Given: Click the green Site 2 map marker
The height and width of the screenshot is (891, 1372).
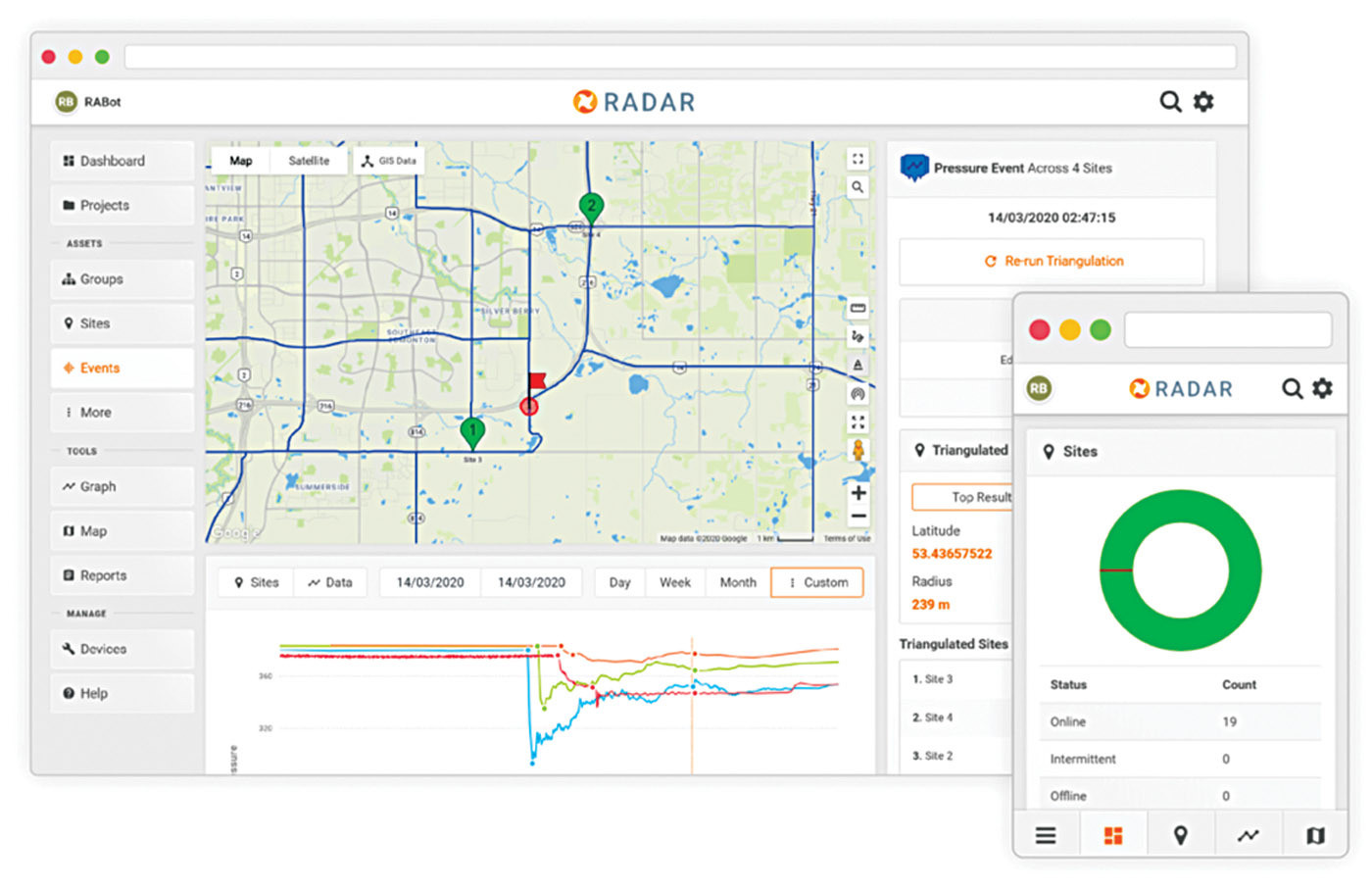Looking at the screenshot, I should click(591, 207).
